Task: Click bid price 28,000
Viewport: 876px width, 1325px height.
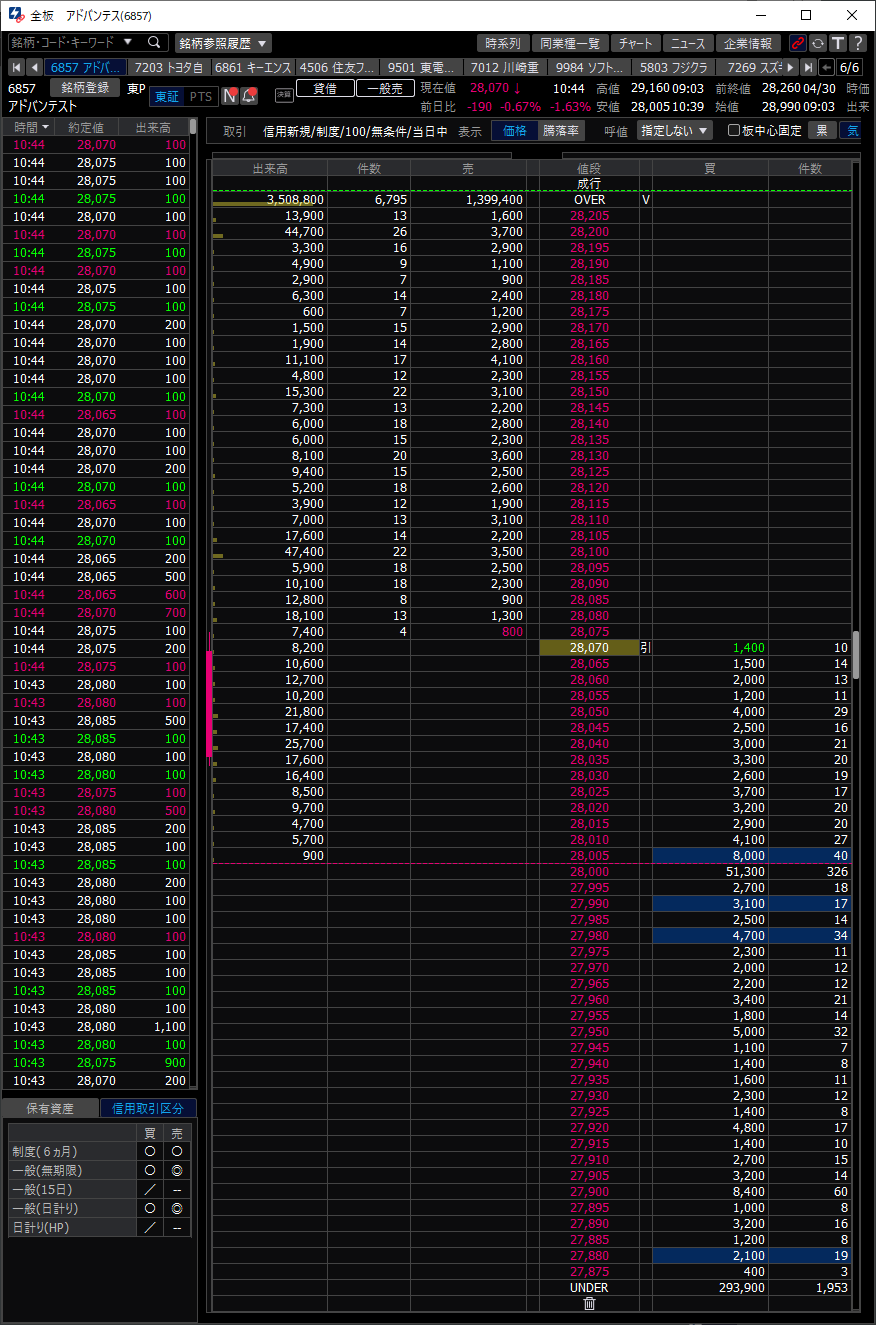Action: pyautogui.click(x=589, y=872)
